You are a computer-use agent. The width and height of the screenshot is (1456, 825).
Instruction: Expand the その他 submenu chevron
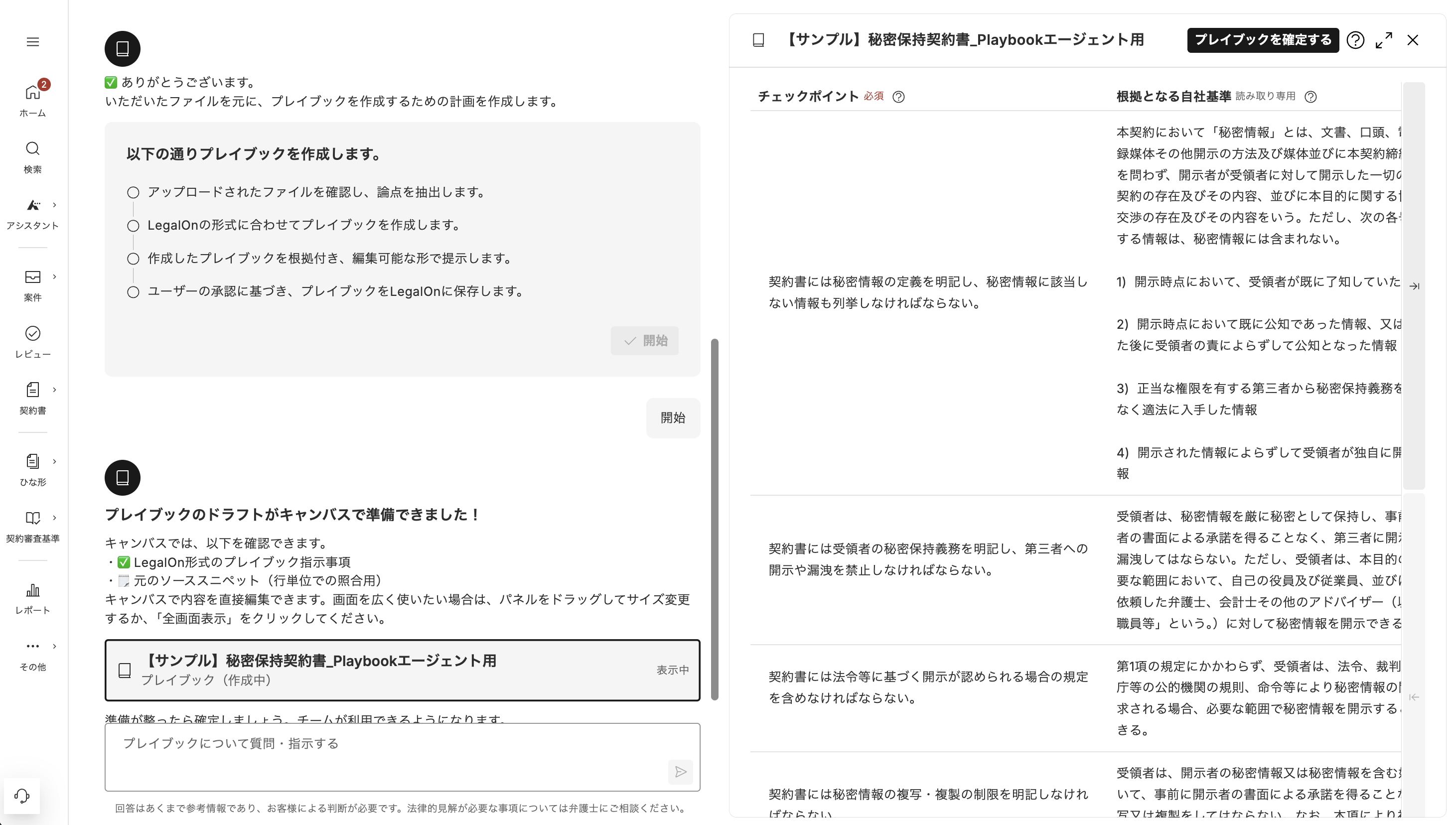pos(54,646)
